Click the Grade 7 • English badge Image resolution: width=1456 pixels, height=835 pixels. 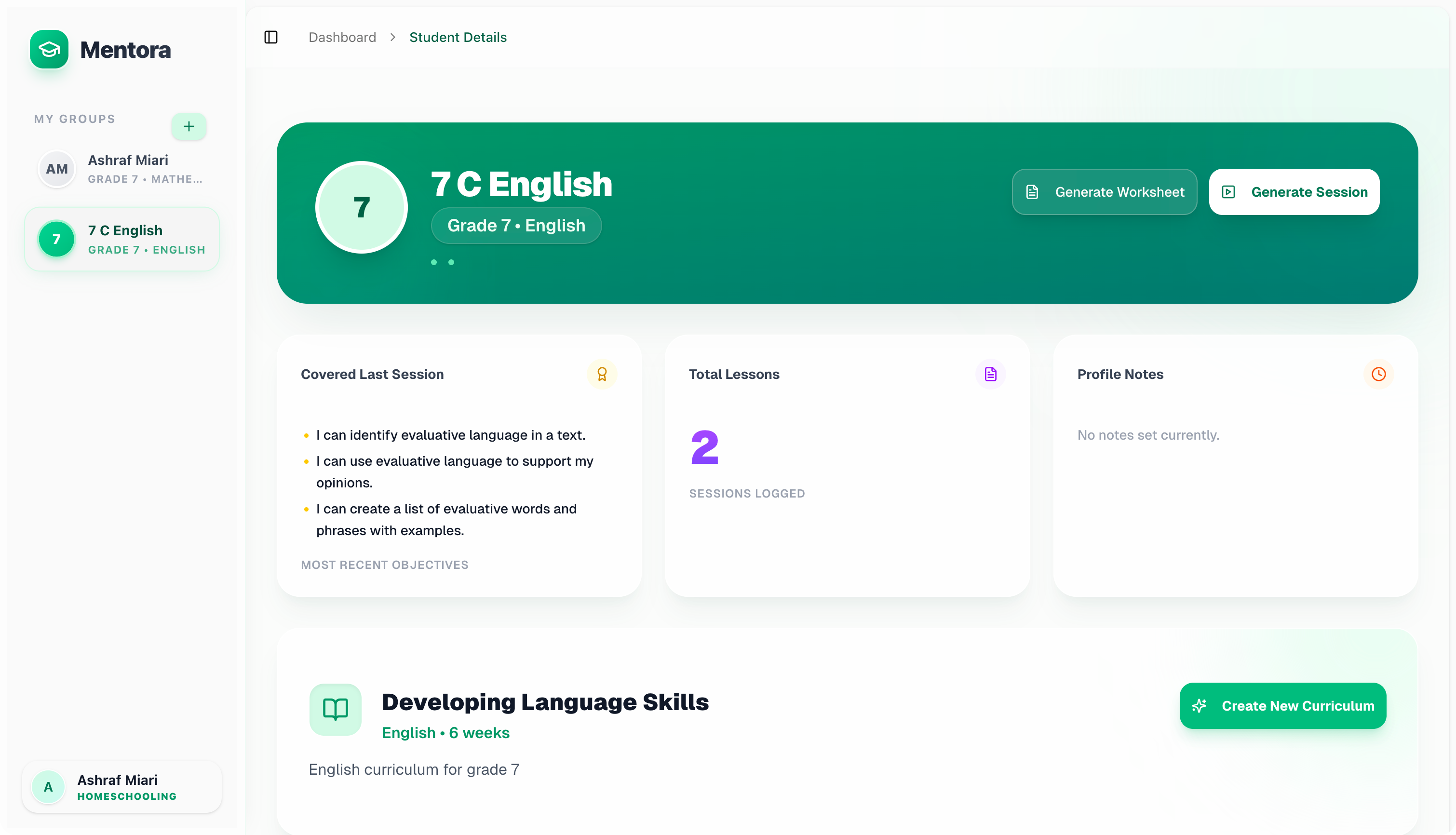tap(516, 225)
